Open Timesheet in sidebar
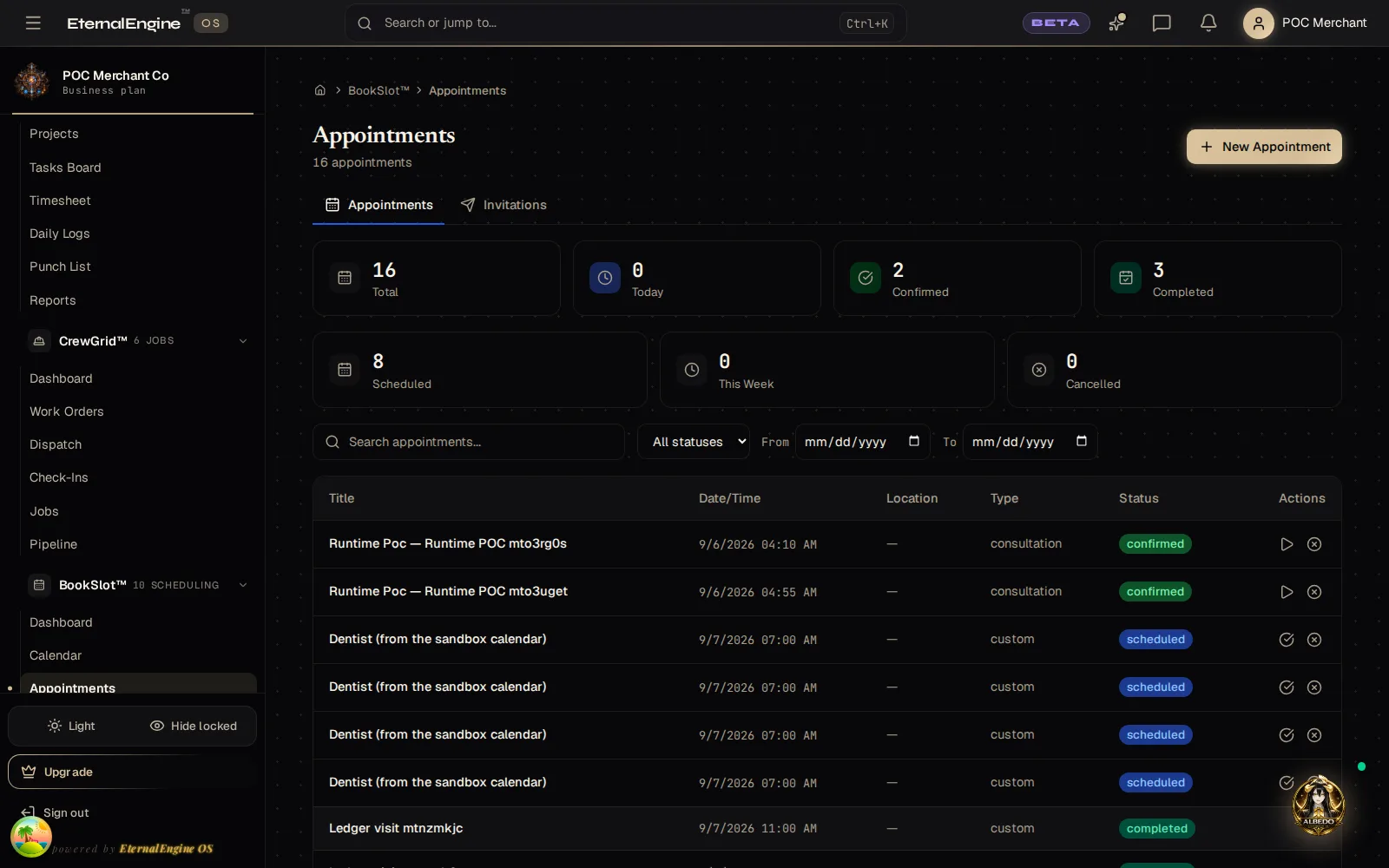1389x868 pixels. click(x=60, y=201)
